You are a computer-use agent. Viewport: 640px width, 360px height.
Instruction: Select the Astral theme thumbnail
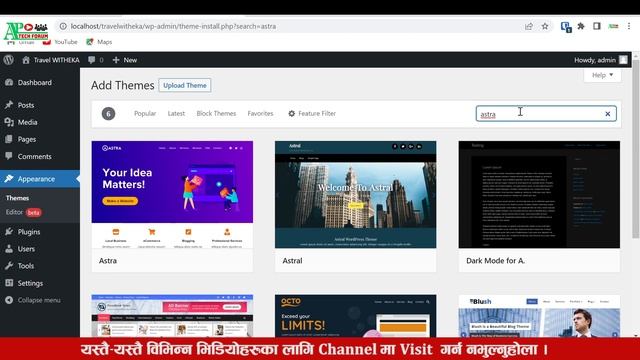[x=356, y=195]
